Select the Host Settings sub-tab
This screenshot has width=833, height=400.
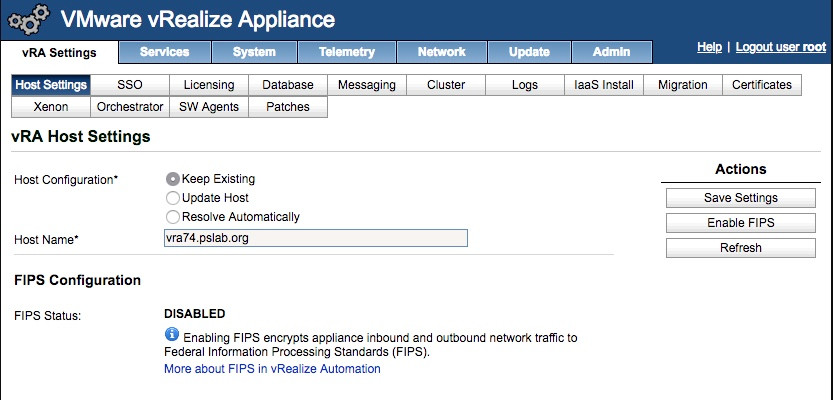(51, 85)
